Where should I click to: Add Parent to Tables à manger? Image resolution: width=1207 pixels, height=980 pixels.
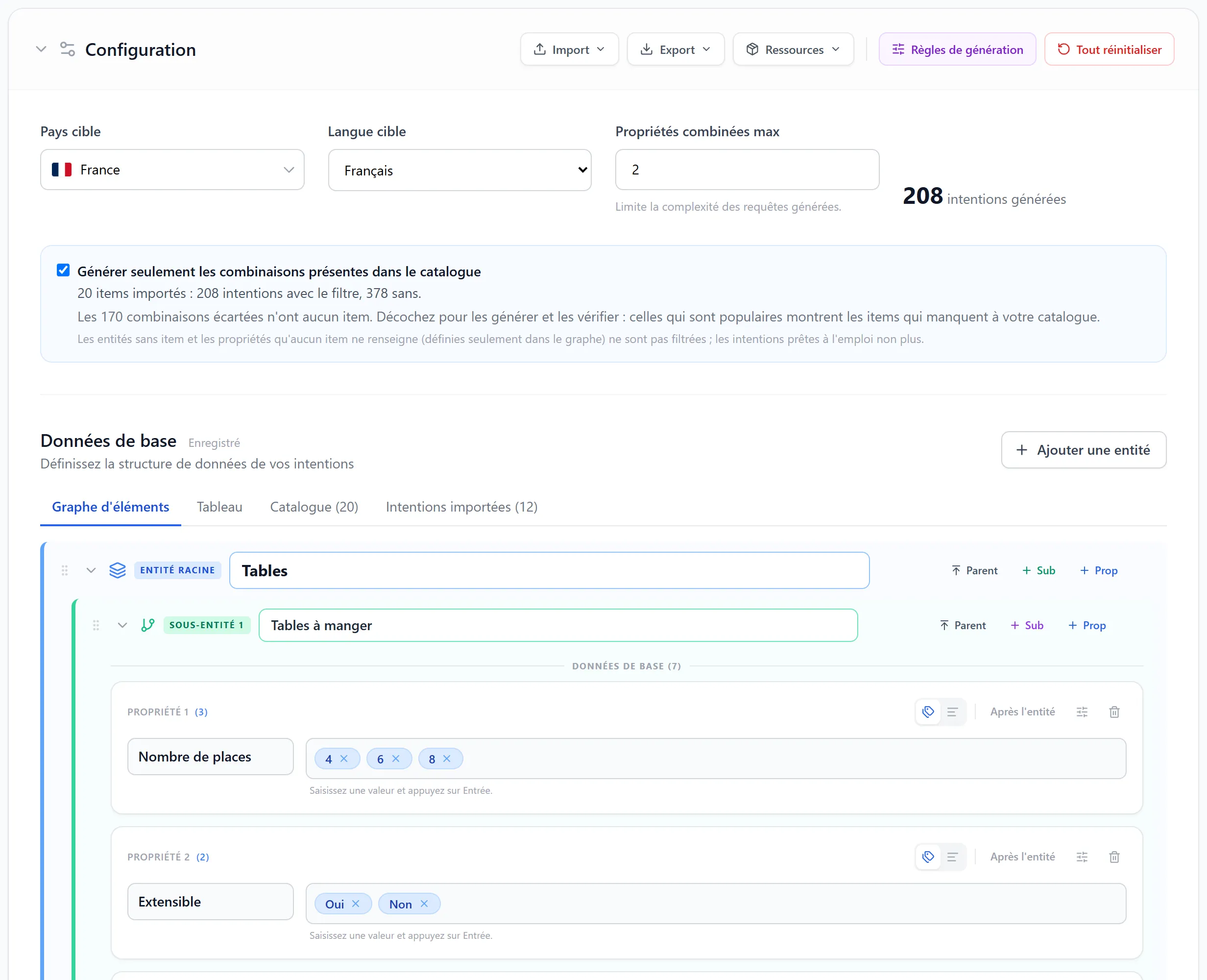pos(963,625)
